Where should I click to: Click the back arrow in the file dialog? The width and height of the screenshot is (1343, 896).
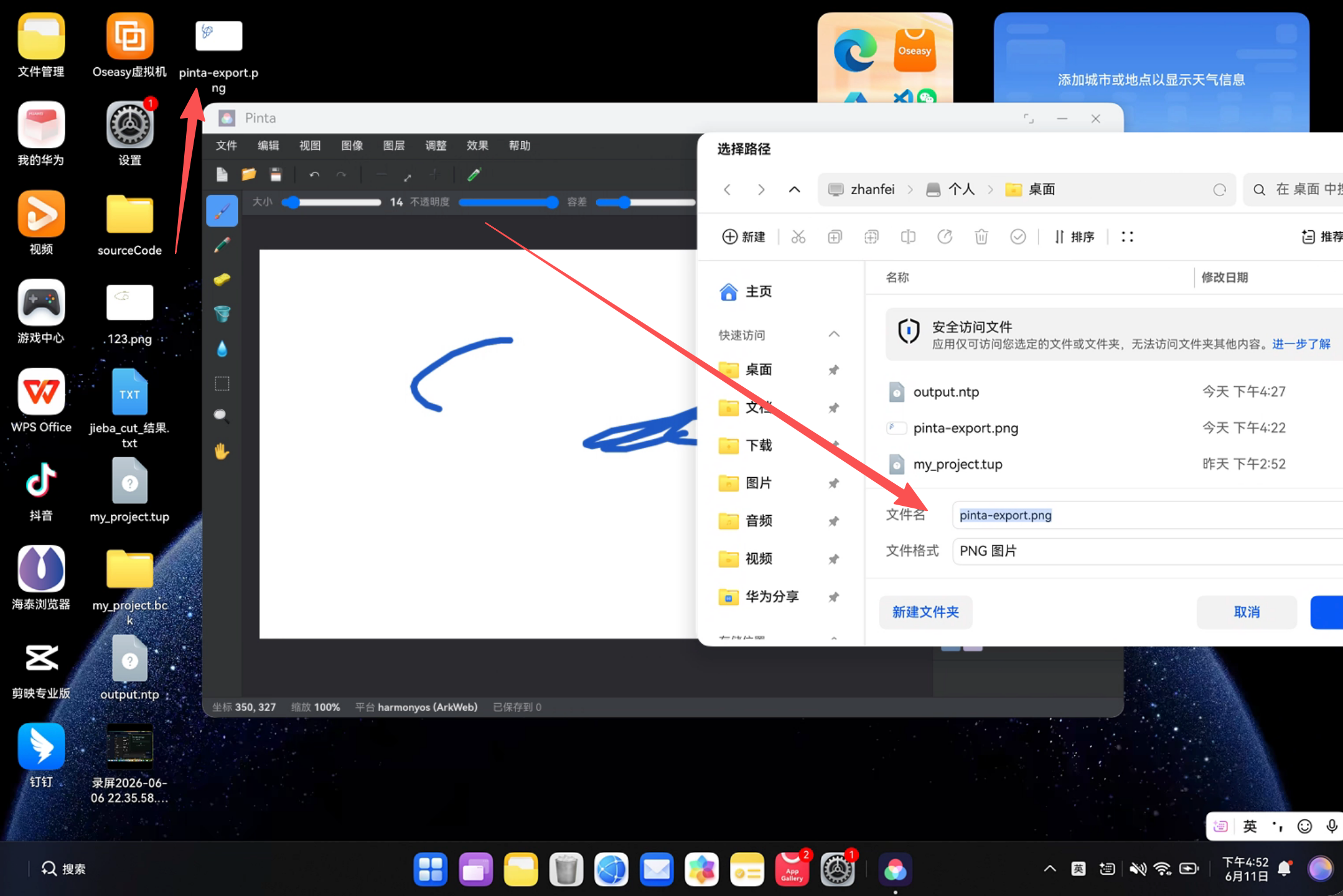[x=727, y=190]
